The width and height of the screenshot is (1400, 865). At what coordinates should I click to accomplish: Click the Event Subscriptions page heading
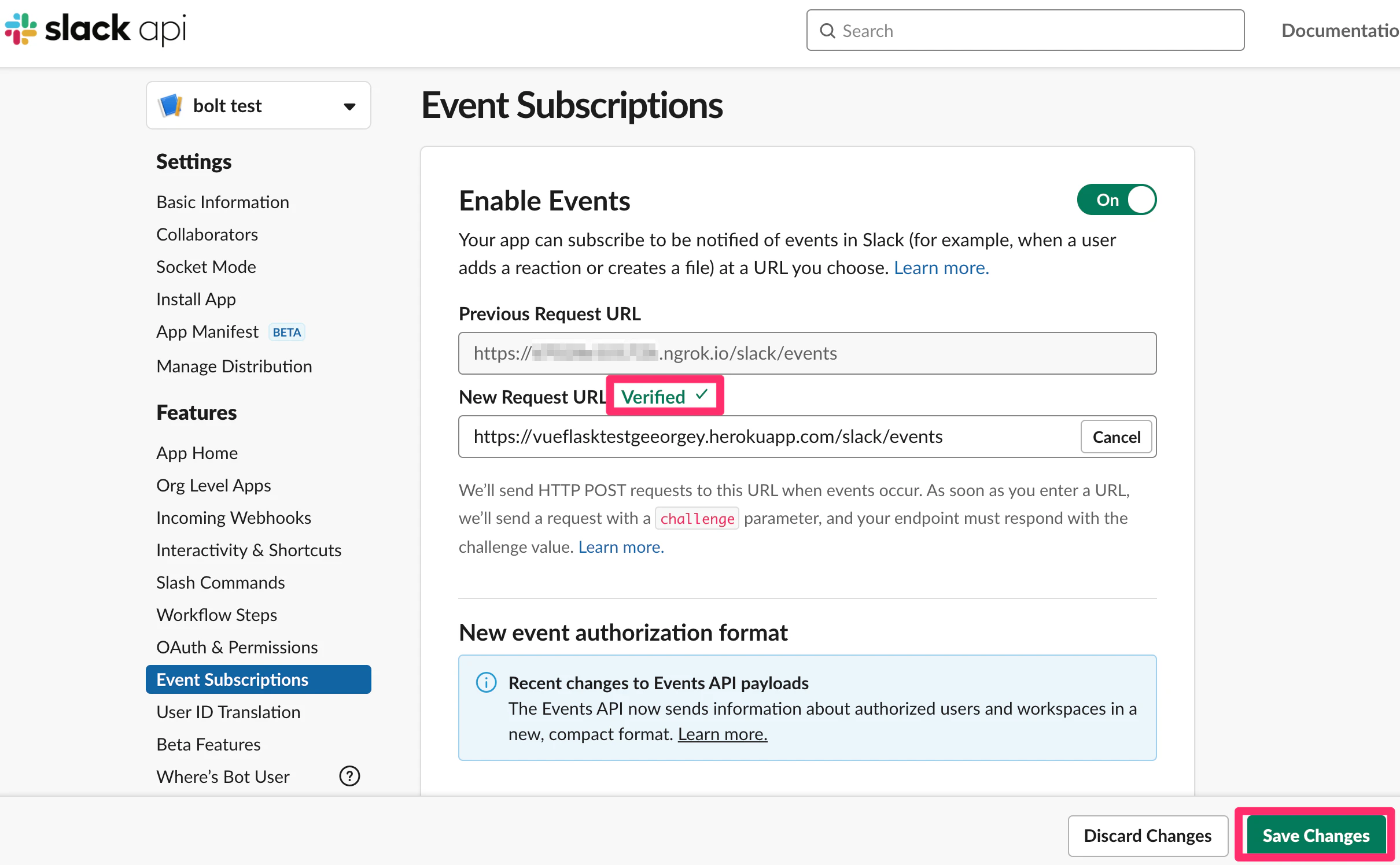(x=572, y=106)
